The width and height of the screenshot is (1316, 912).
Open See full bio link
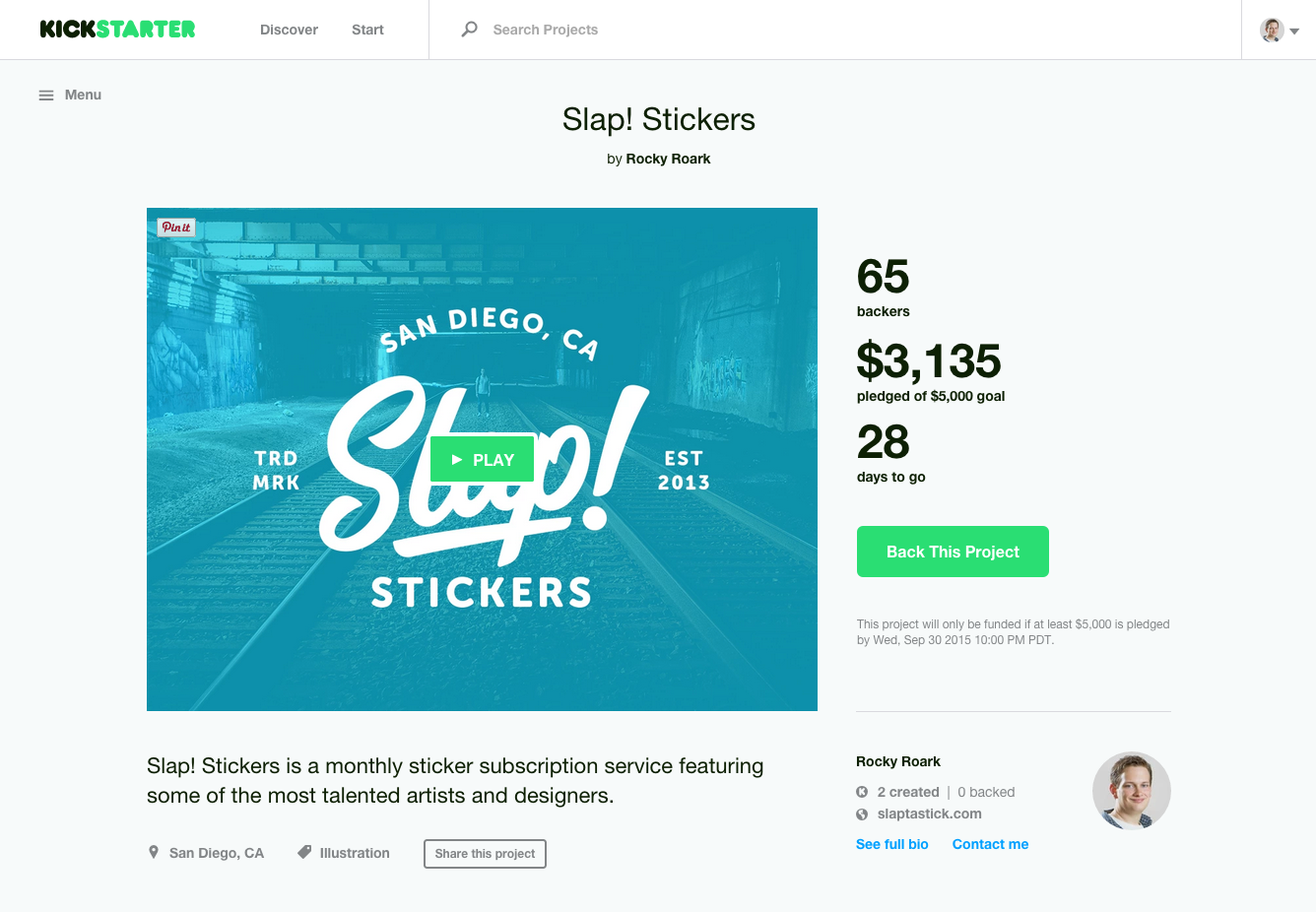click(x=892, y=844)
